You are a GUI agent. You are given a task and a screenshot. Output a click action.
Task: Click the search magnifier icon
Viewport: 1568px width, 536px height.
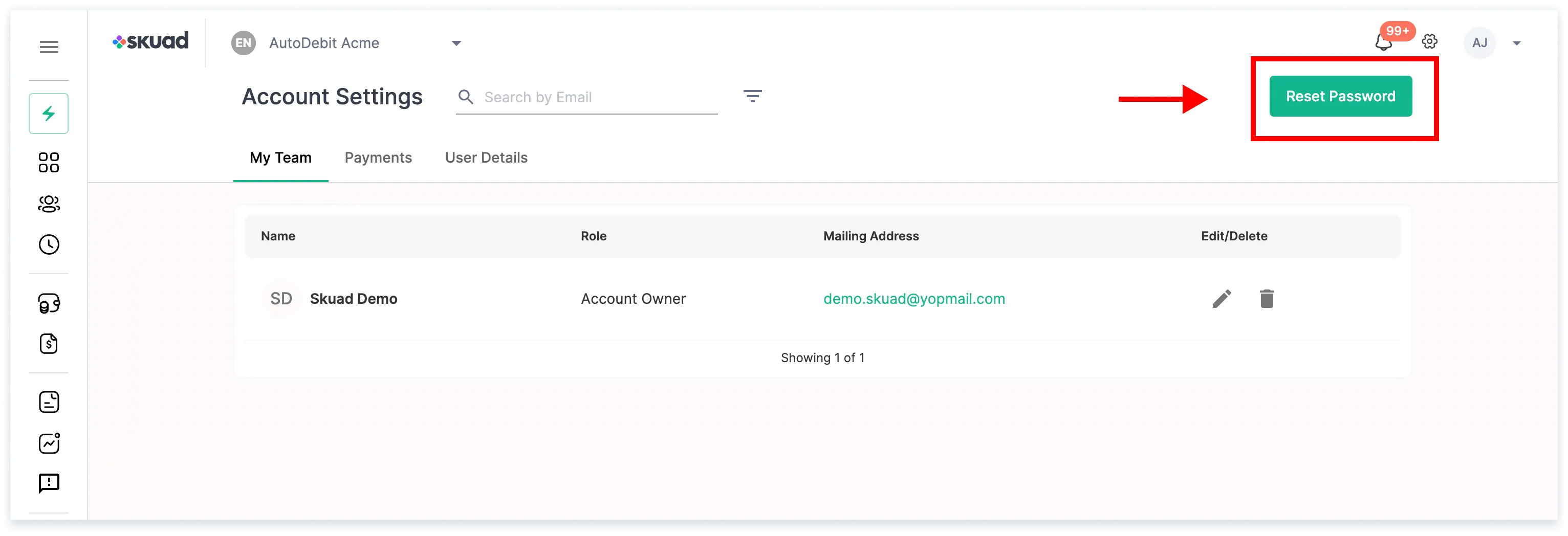tap(466, 97)
